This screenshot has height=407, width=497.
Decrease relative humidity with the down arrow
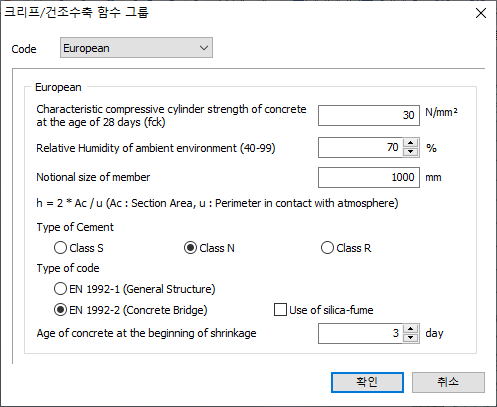click(x=411, y=152)
